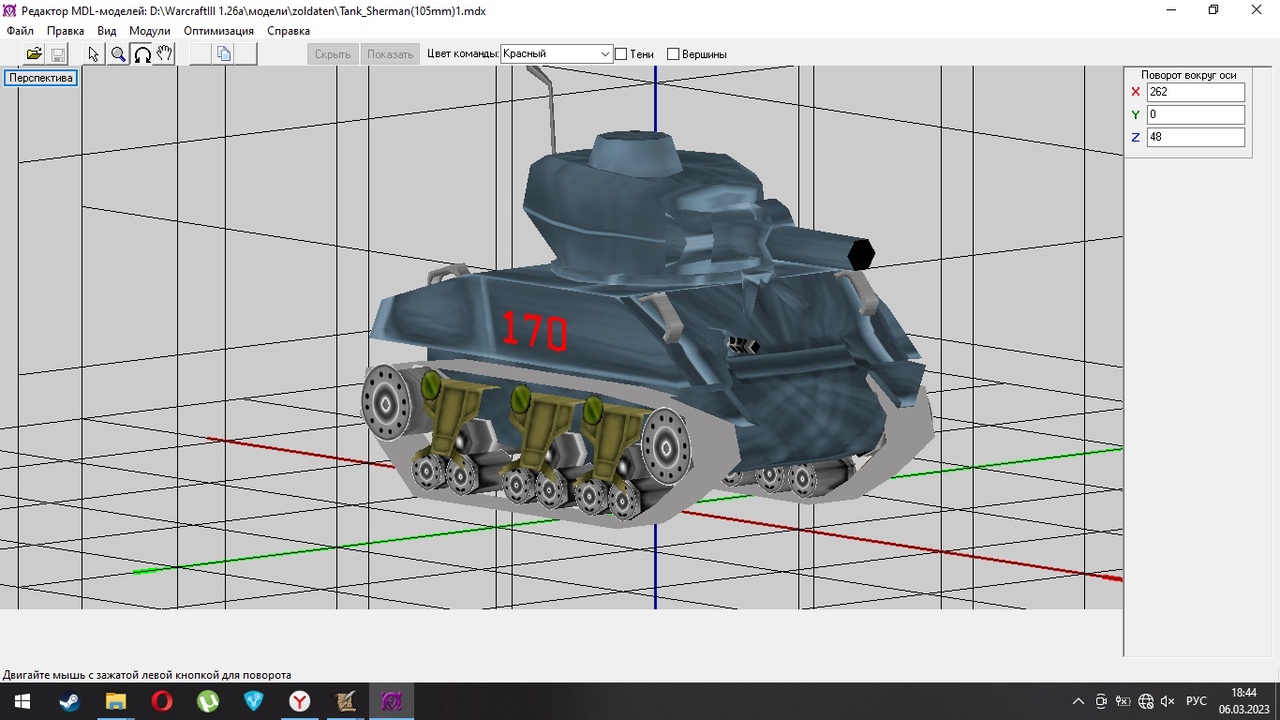
Task: Open Opera browser from the taskbar
Action: [161, 702]
